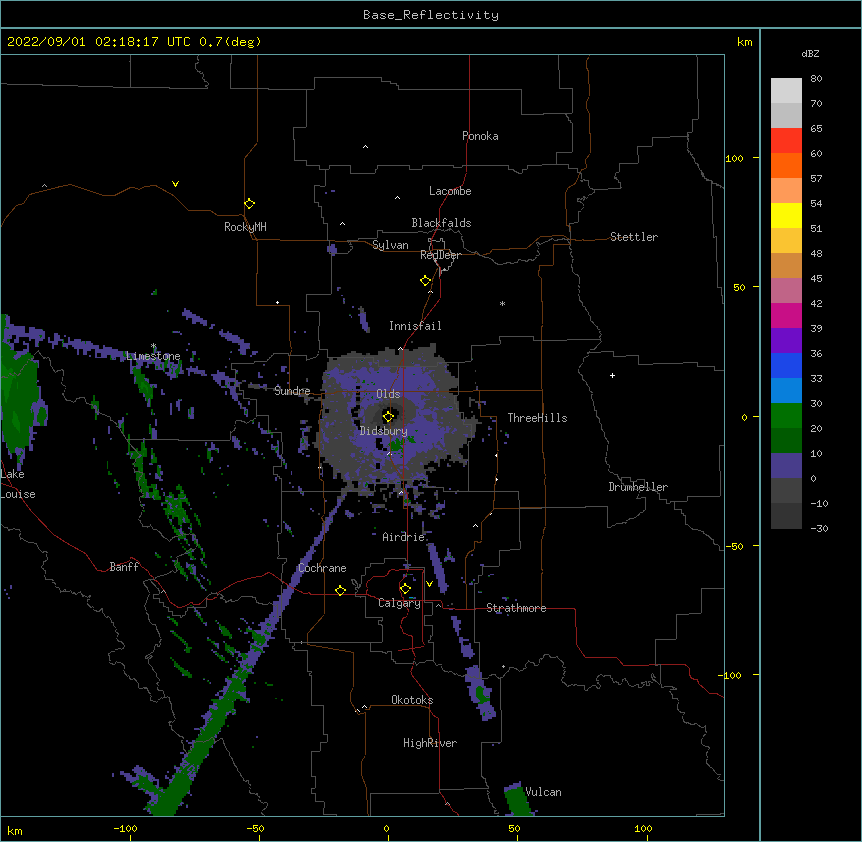
Task: Click the ThreeHills label
Action: [x=537, y=418]
